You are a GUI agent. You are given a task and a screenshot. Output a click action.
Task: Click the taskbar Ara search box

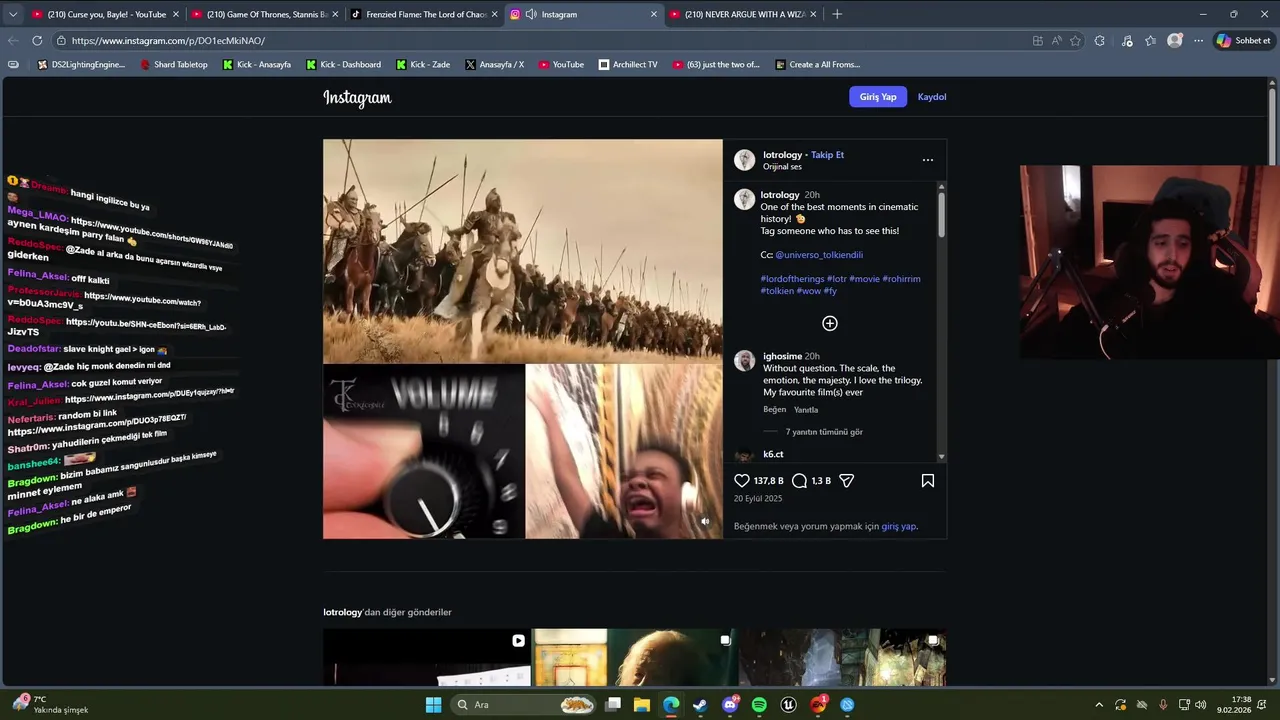click(524, 705)
